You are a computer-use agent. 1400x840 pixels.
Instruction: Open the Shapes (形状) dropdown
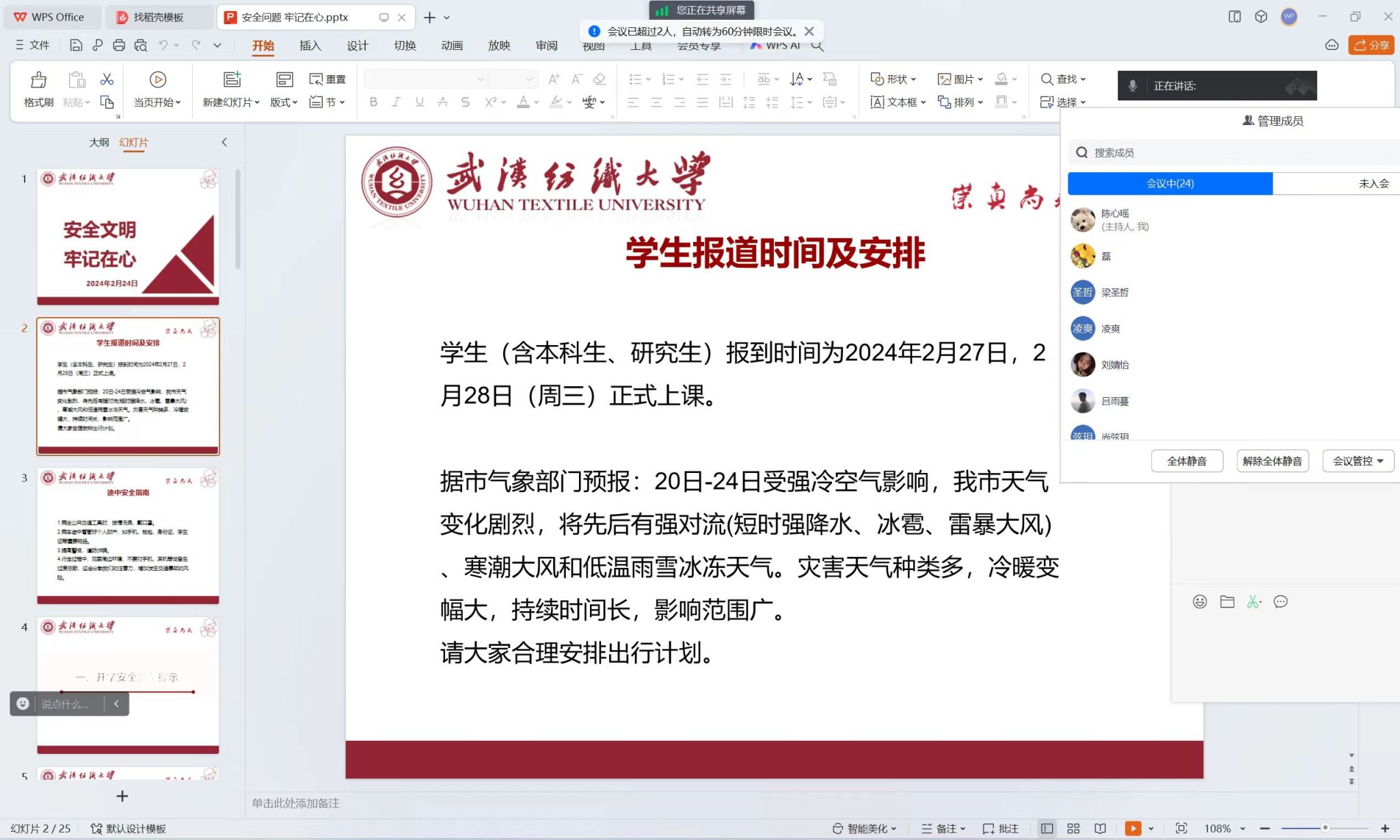click(893, 79)
